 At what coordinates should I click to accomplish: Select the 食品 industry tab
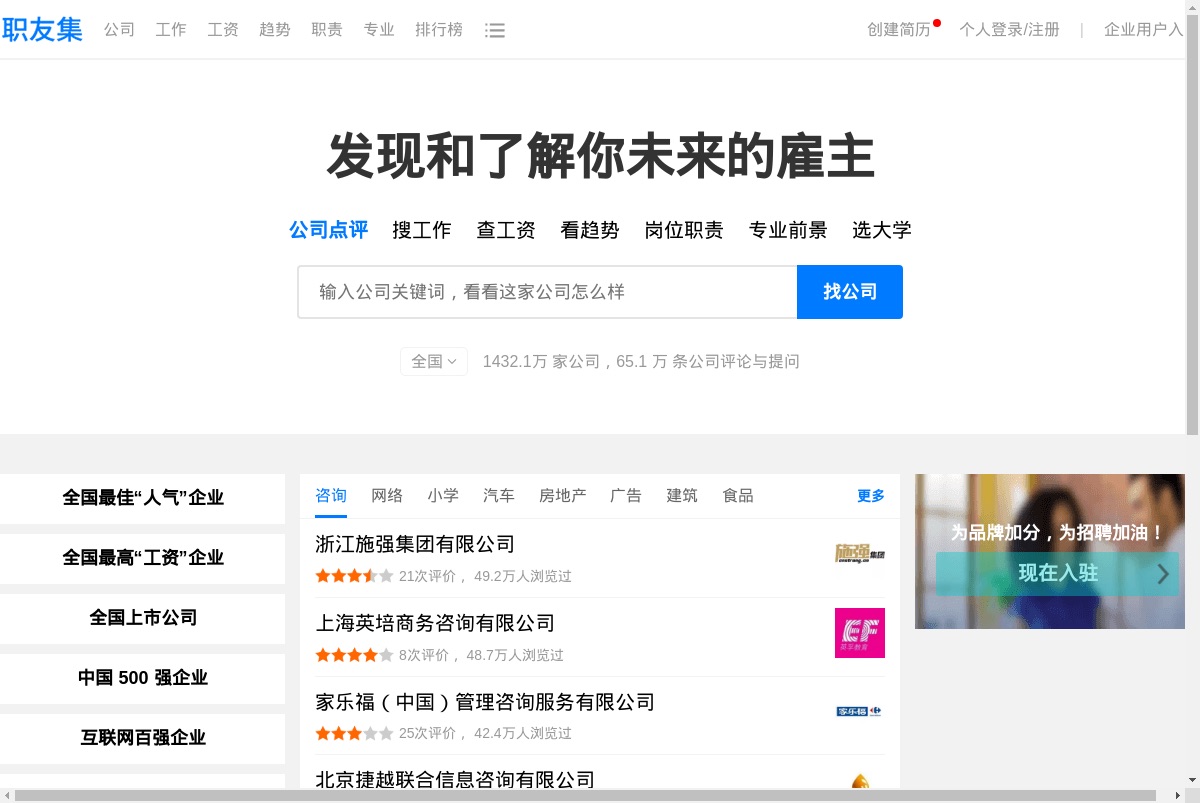pyautogui.click(x=739, y=496)
